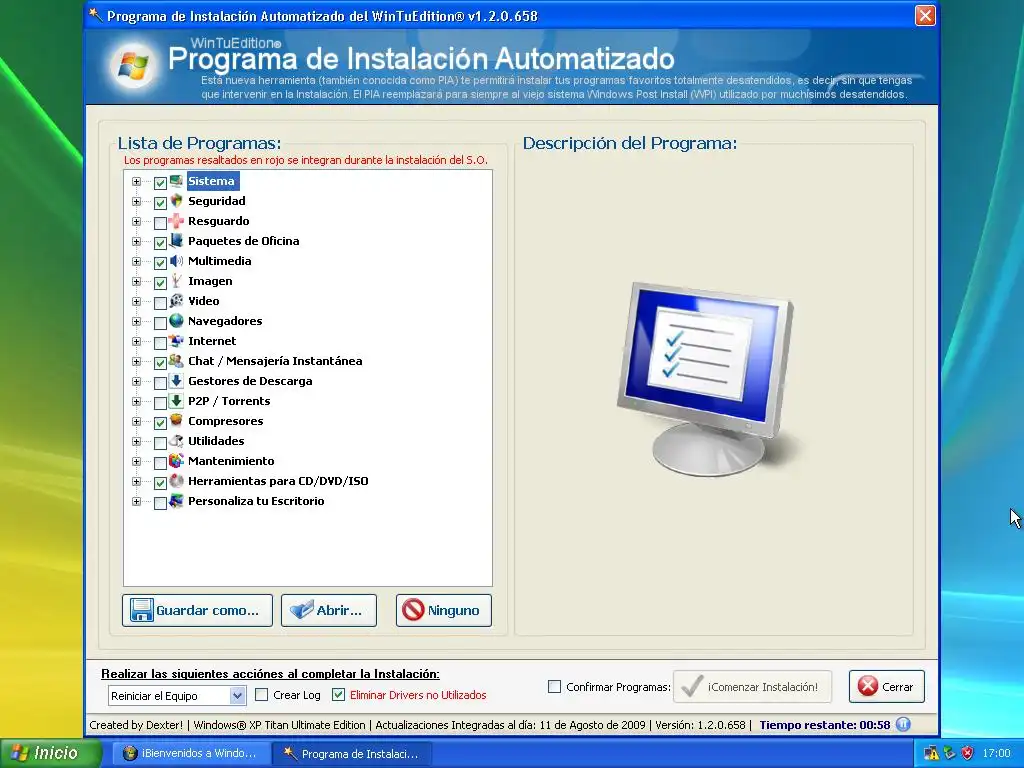1024x768 pixels.
Task: Check the Resguardo checkbox
Action: click(160, 222)
